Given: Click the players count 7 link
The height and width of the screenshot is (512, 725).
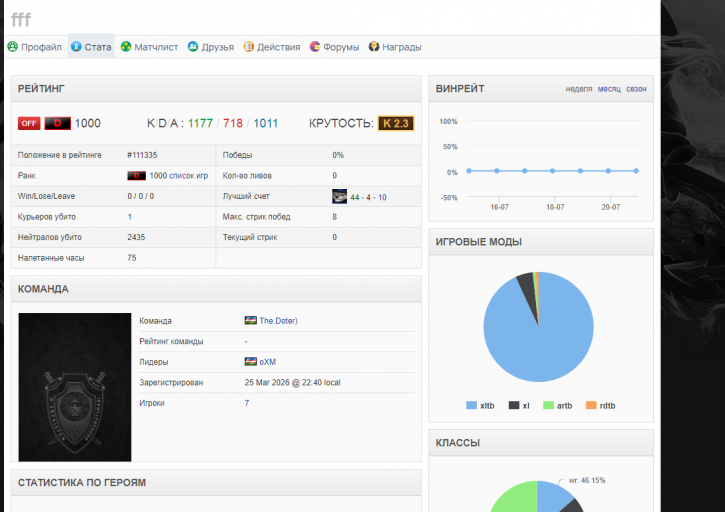Looking at the screenshot, I should click(x=247, y=403).
